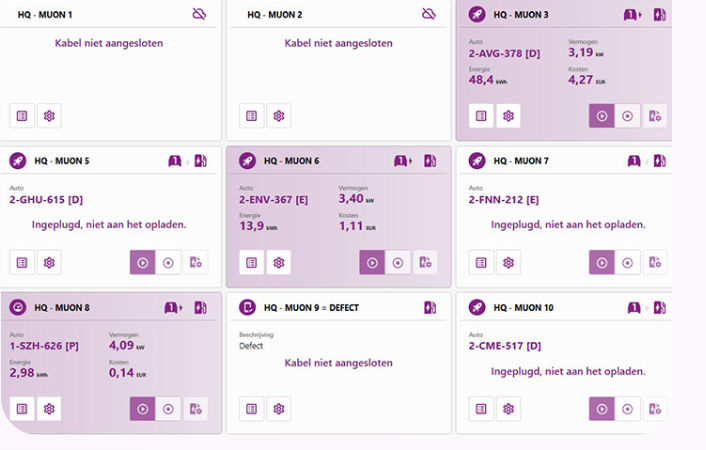
Task: Click speedometer icon on HQ - MUON 8
Action: (17, 307)
